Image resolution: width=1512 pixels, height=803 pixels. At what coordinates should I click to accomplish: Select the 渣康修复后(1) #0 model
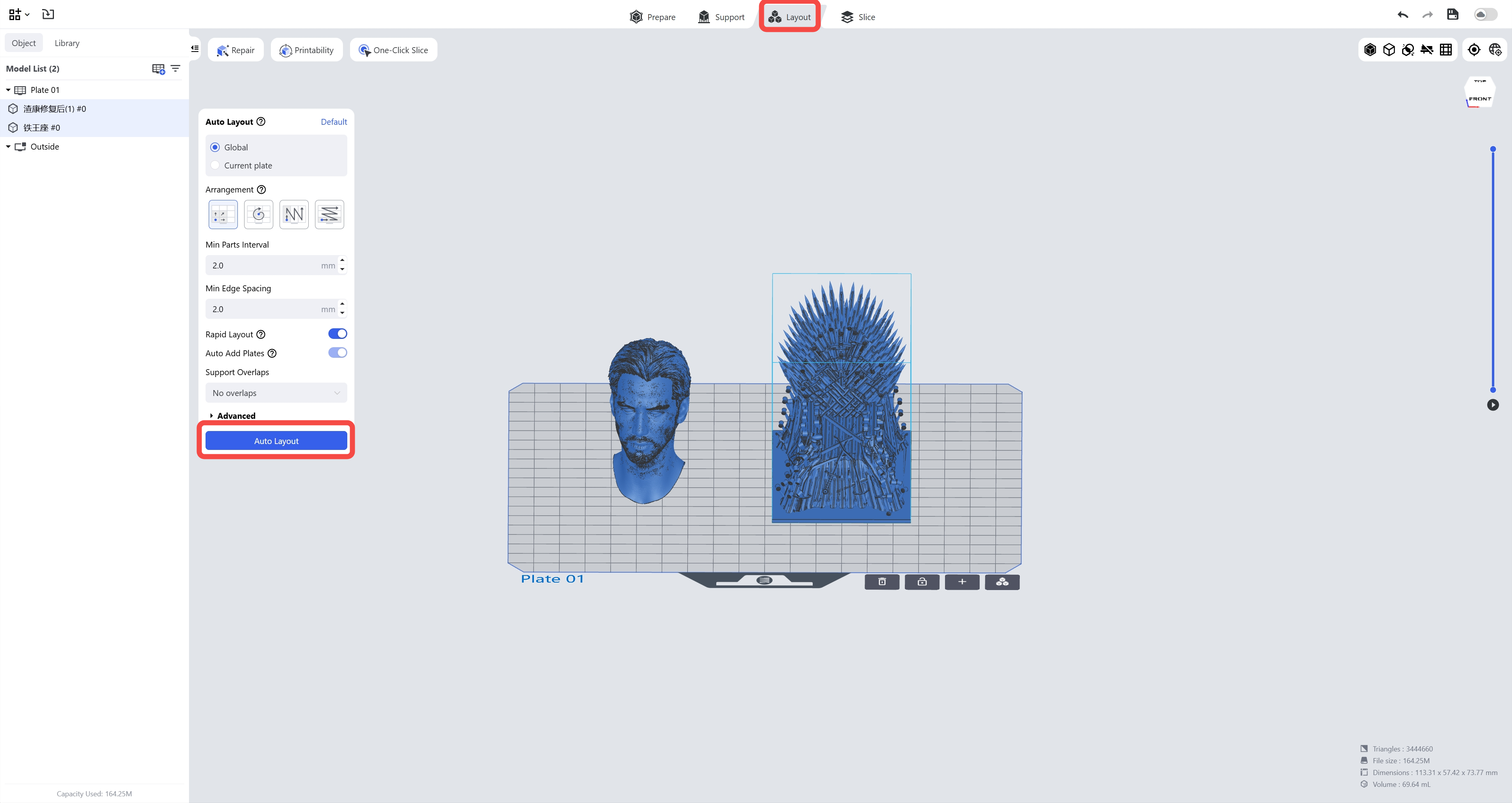point(94,109)
